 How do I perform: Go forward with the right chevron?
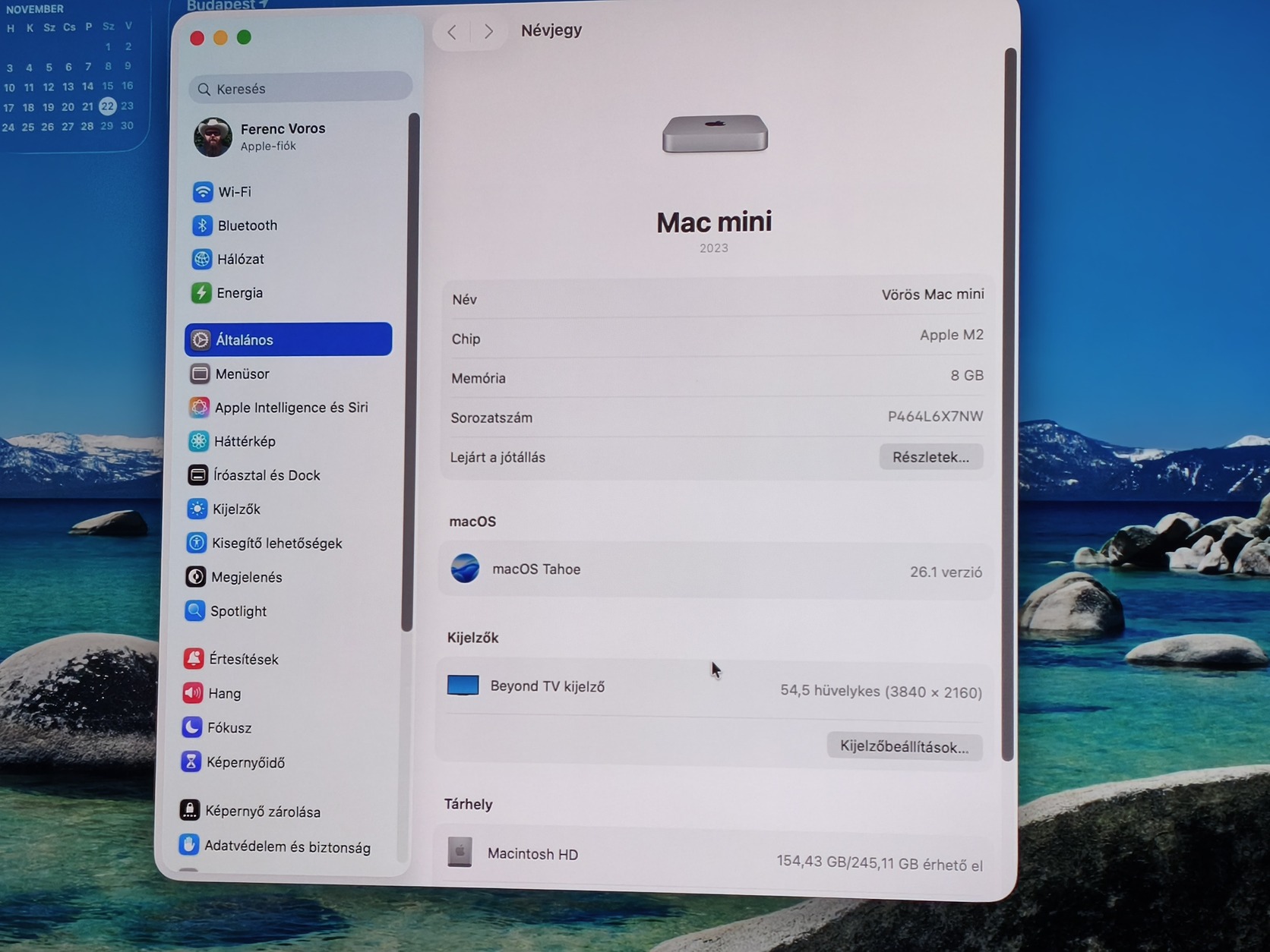coord(488,32)
